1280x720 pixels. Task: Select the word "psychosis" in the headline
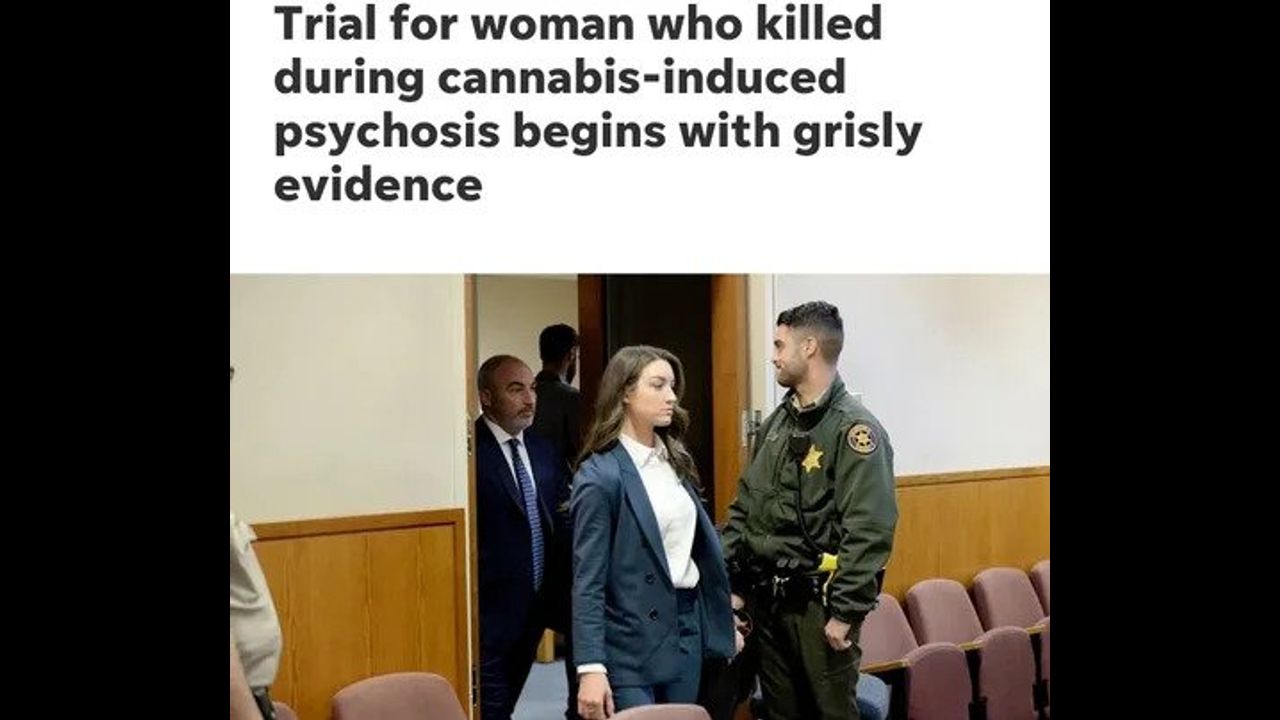click(x=387, y=134)
